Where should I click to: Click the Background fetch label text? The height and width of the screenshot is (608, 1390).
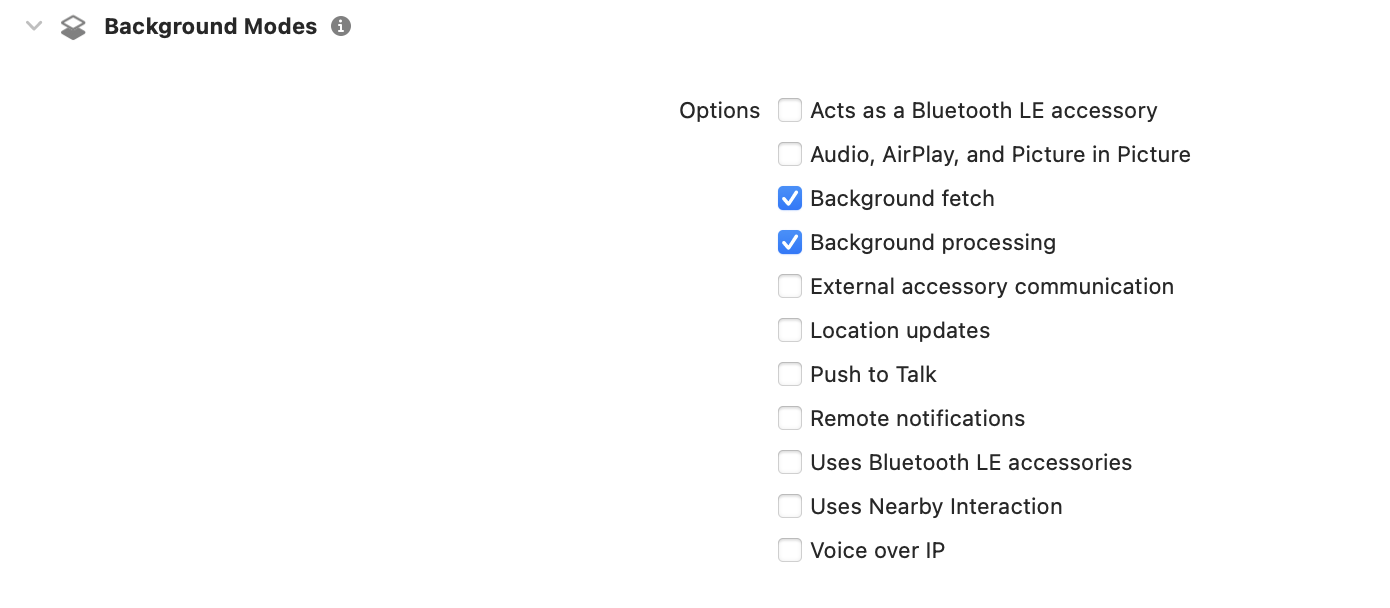901,198
